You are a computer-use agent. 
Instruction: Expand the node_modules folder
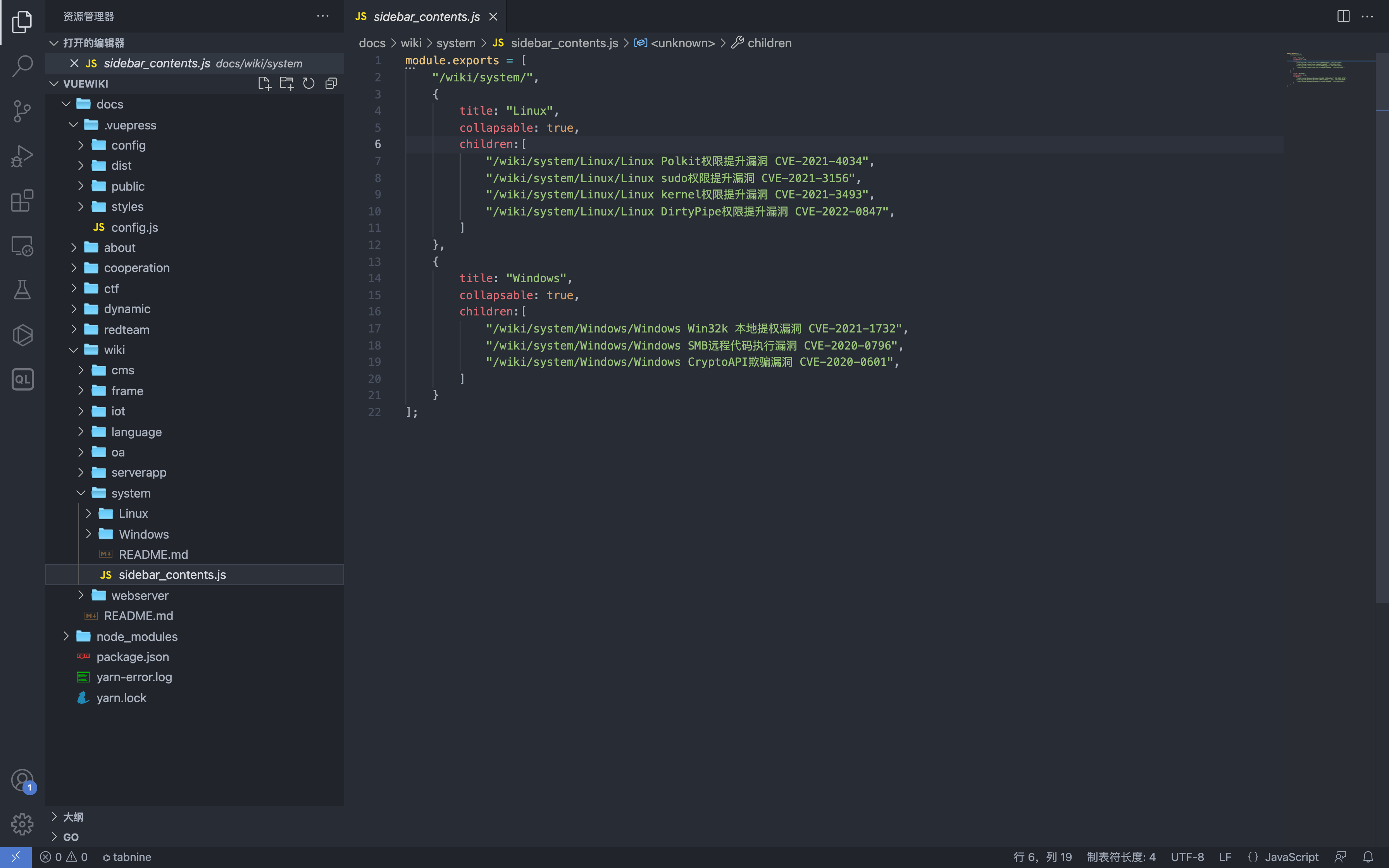coord(136,636)
